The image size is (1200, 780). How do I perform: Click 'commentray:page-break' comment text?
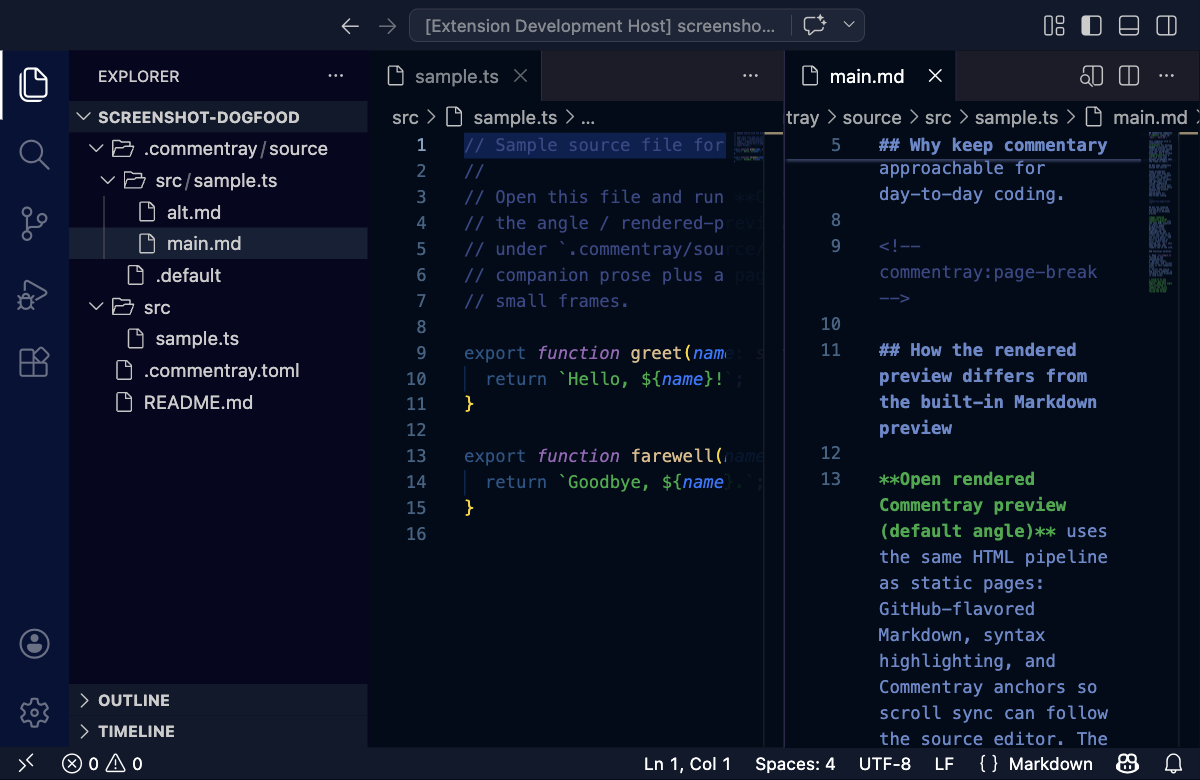tap(988, 272)
